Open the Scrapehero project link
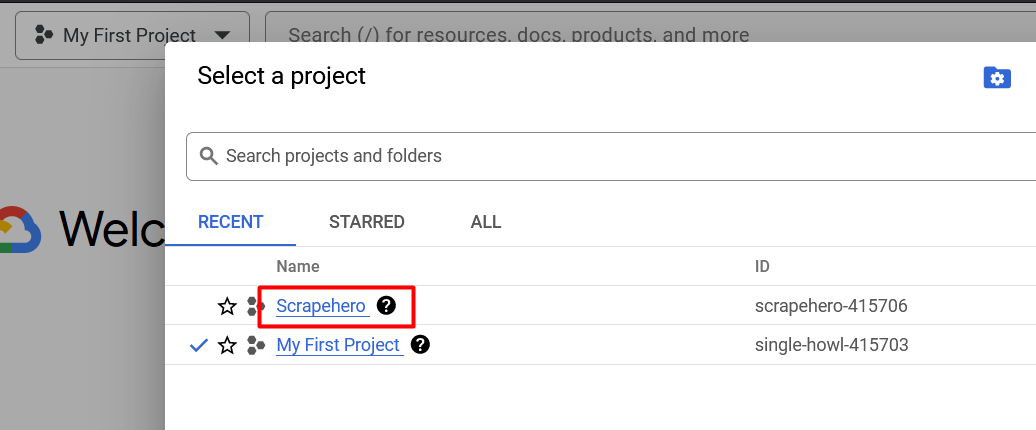Viewport: 1036px width, 430px height. point(321,306)
